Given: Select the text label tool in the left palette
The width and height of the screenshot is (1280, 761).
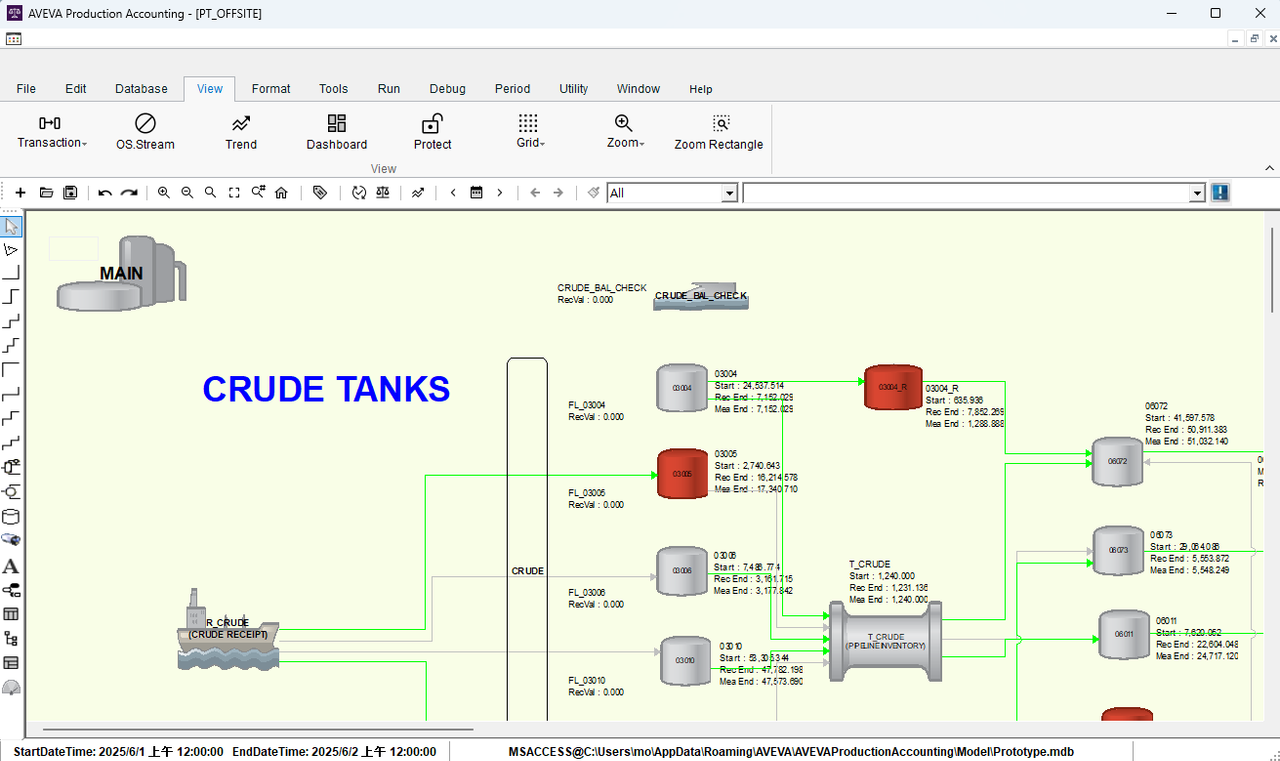Looking at the screenshot, I should coord(11,566).
